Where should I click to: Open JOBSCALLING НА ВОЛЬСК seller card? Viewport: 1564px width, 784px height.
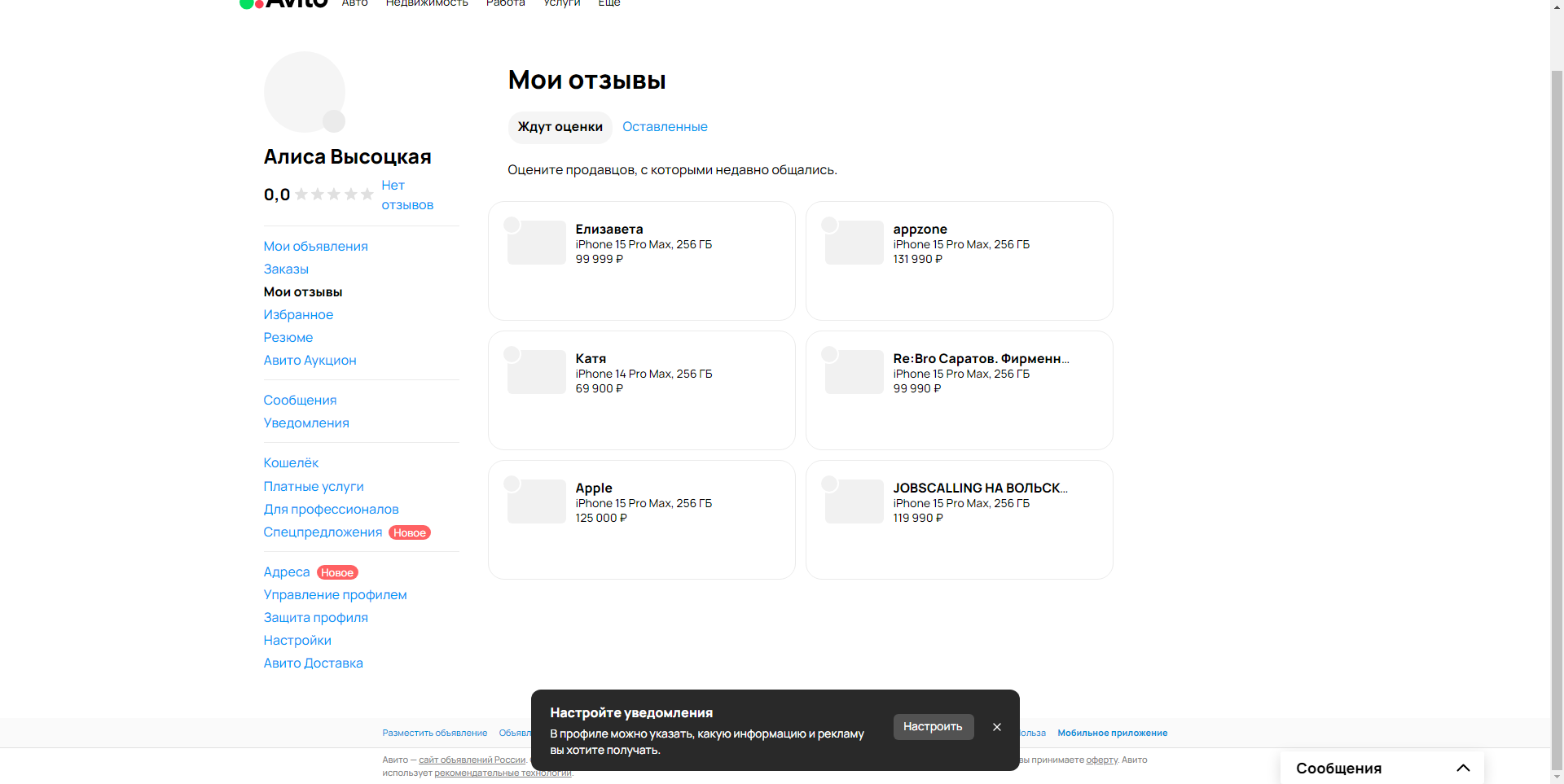click(960, 519)
